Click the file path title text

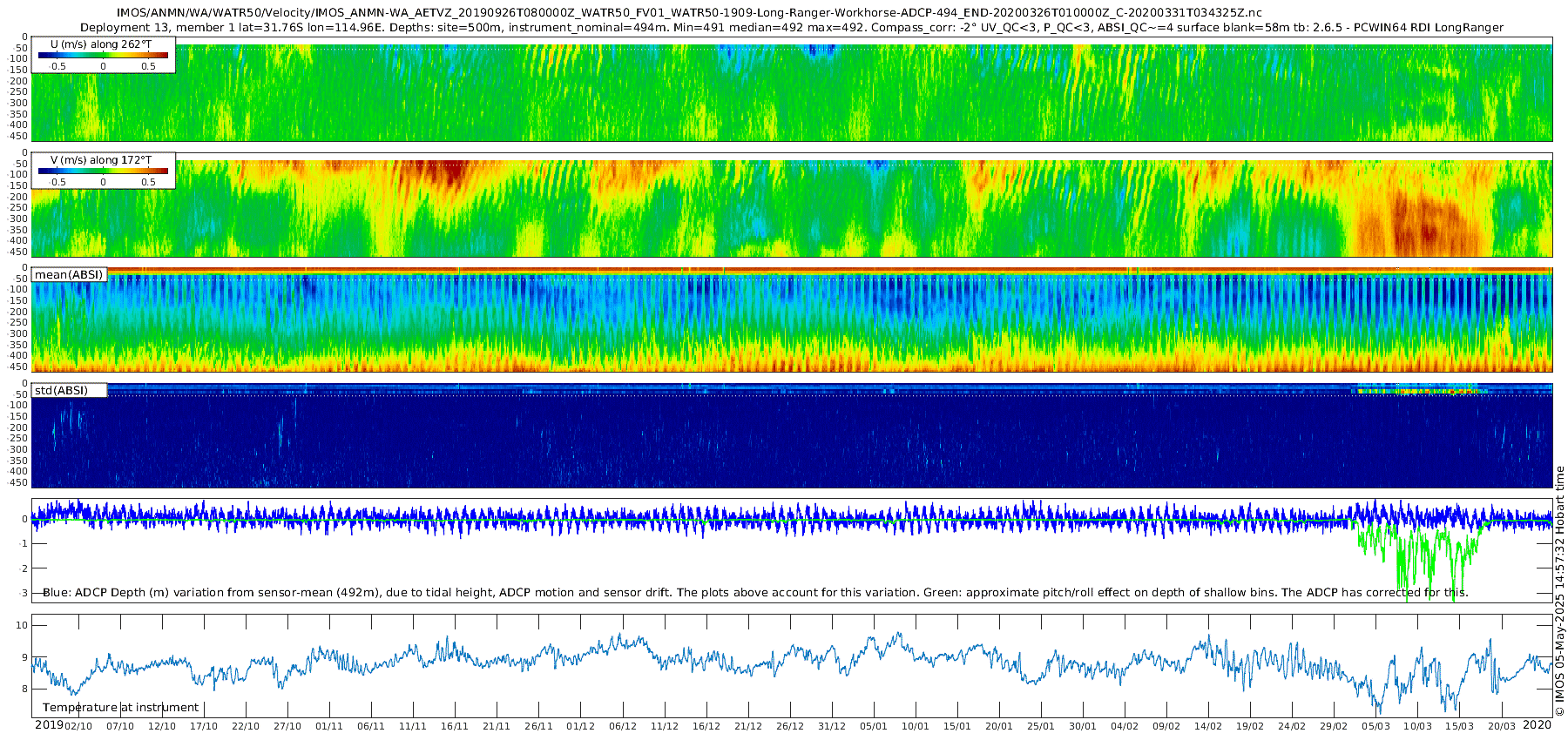(x=688, y=13)
